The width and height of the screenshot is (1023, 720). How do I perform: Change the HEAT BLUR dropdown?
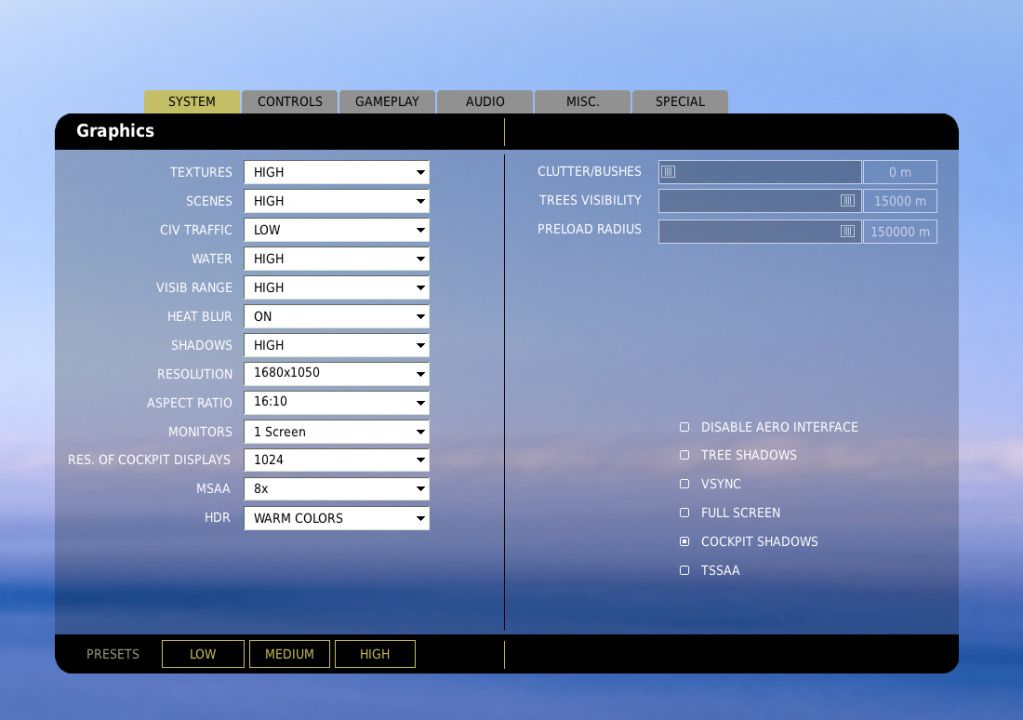point(336,316)
